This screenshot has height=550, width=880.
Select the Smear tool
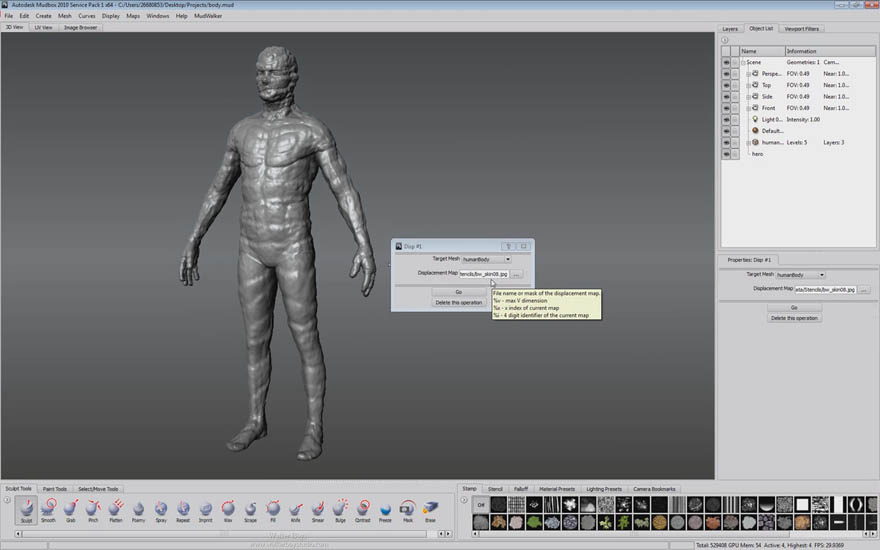click(318, 510)
